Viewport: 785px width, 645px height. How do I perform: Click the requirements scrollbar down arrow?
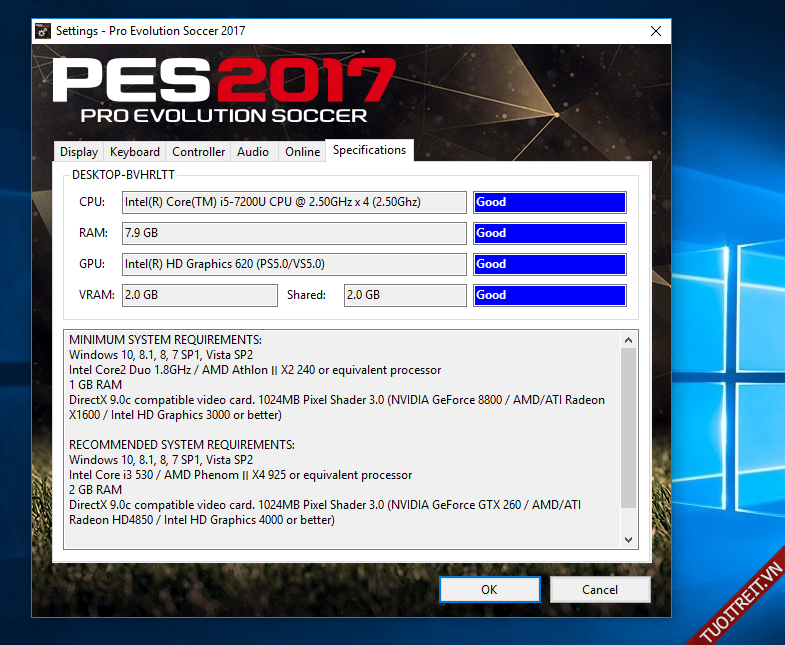(629, 539)
